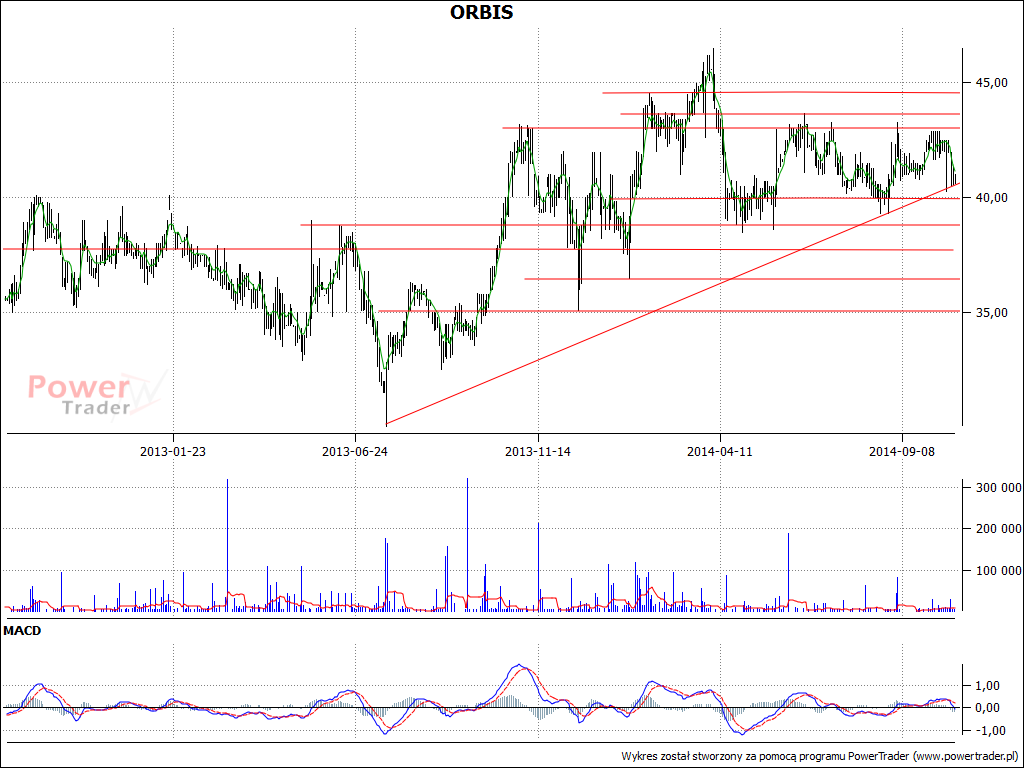1024x768 pixels.
Task: Click the 2013-11-14 date label
Action: (538, 451)
